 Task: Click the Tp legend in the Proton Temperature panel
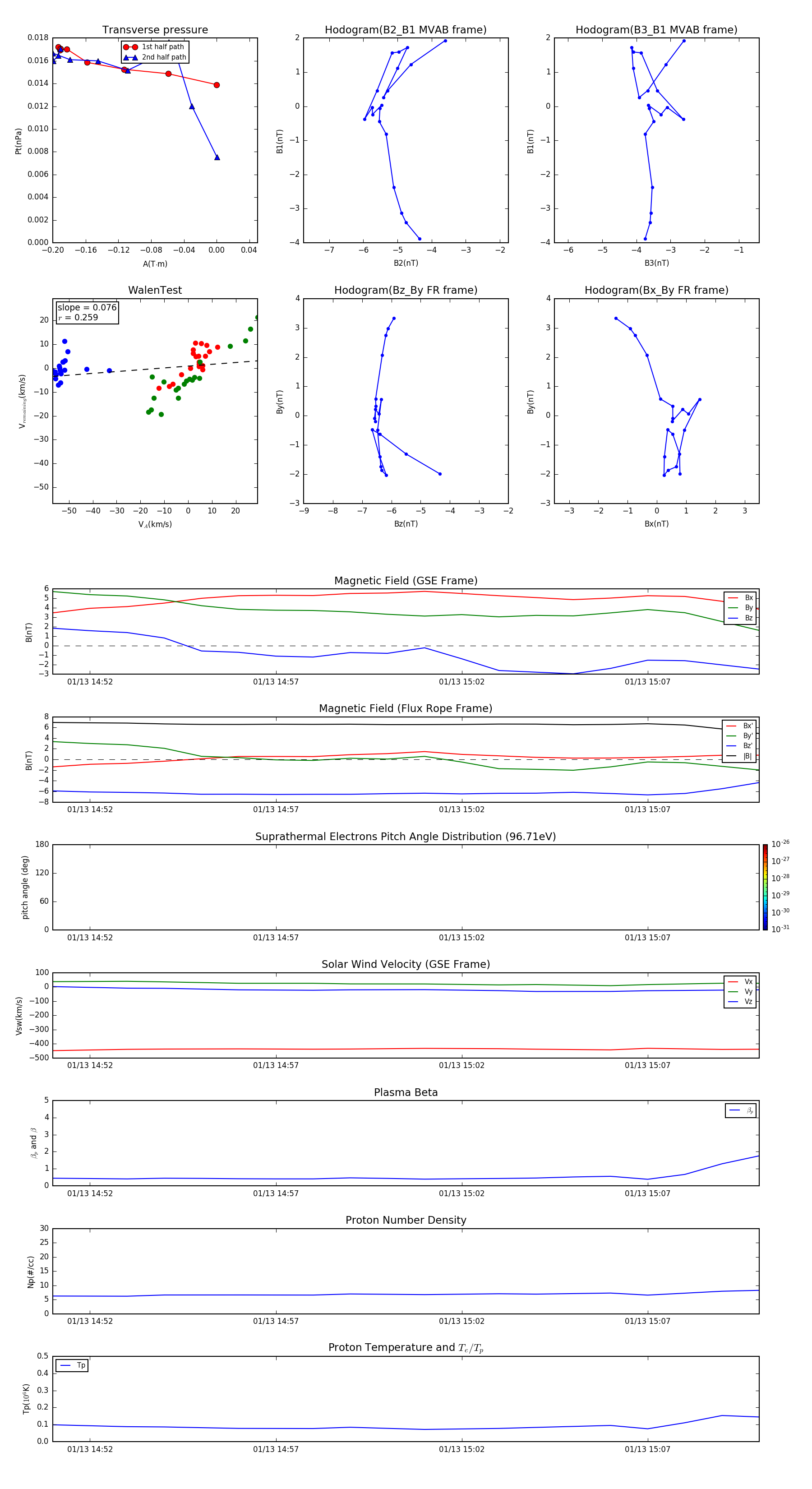(72, 1365)
